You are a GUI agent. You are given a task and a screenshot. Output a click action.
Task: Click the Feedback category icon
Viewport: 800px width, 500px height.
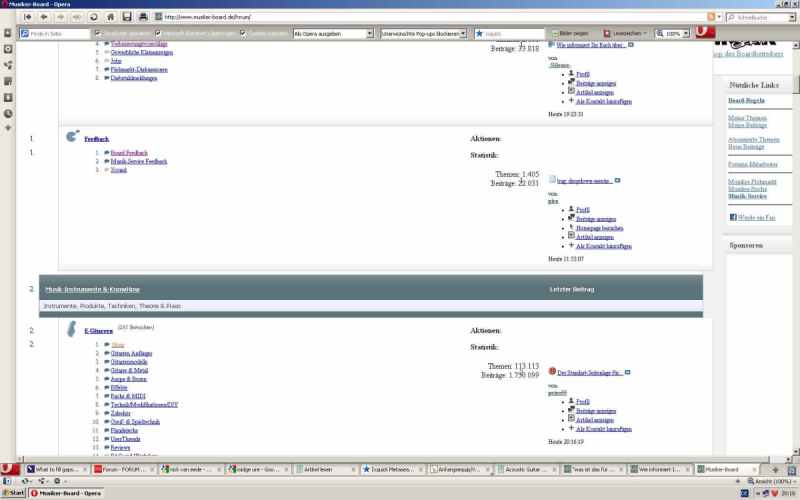coord(73,136)
